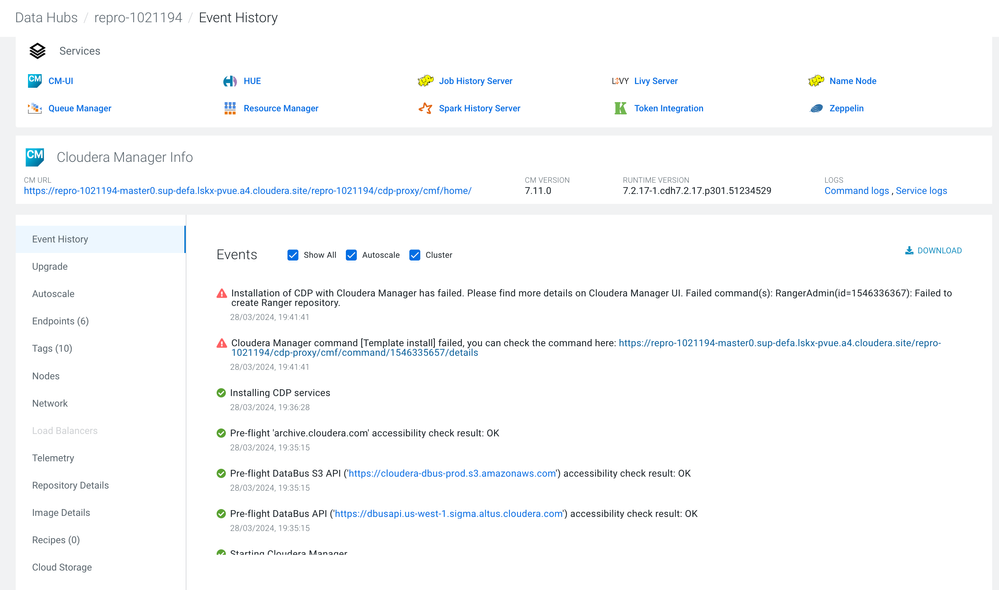Open the Network tab
Viewport: 999px width, 590px height.
pos(101,403)
